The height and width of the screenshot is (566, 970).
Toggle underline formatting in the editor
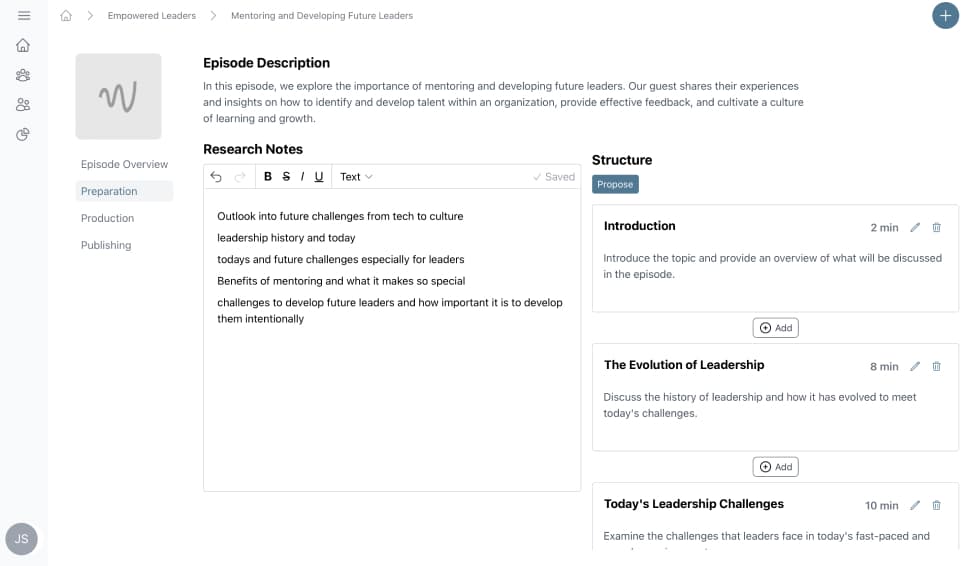tap(319, 177)
